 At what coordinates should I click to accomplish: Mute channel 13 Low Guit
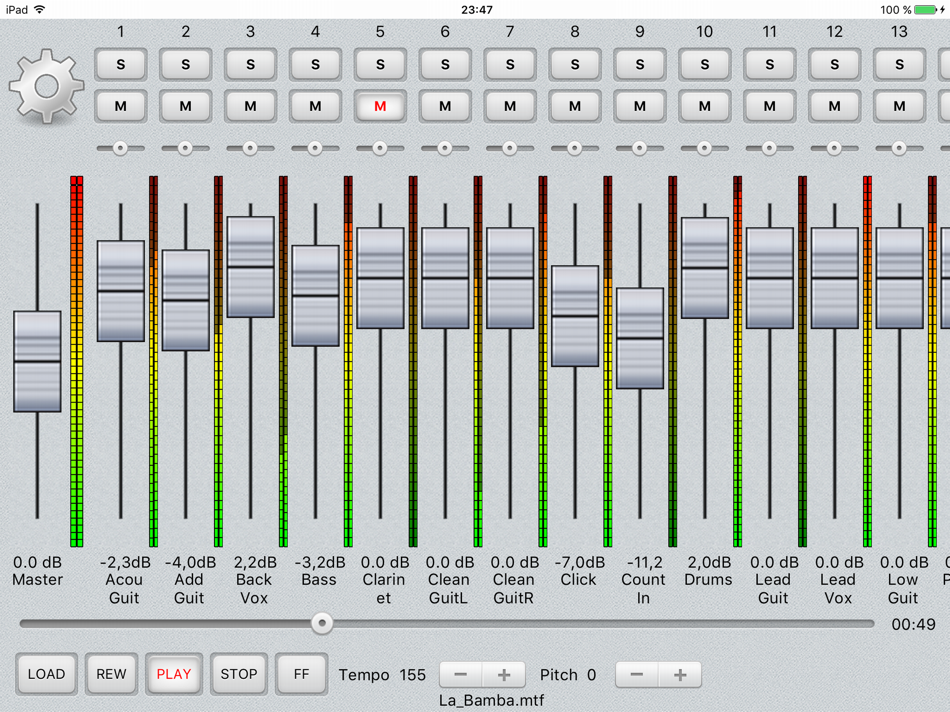[x=899, y=106]
